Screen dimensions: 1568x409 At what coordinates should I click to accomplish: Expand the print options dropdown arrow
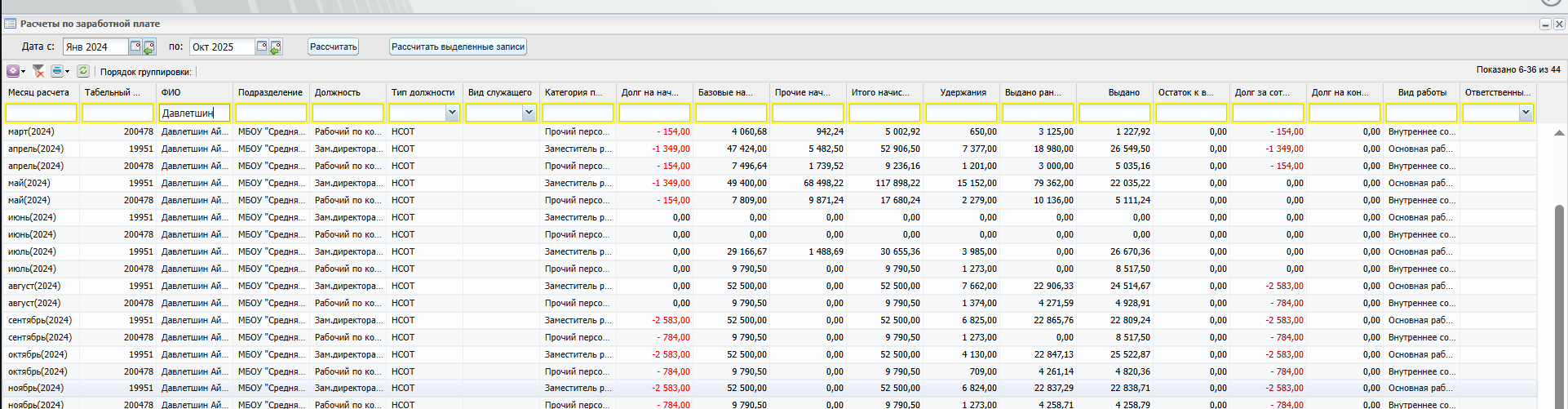tap(67, 72)
